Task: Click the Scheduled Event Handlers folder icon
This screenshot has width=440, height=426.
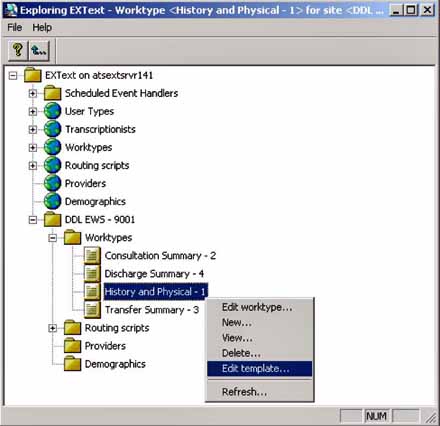Action: point(52,93)
